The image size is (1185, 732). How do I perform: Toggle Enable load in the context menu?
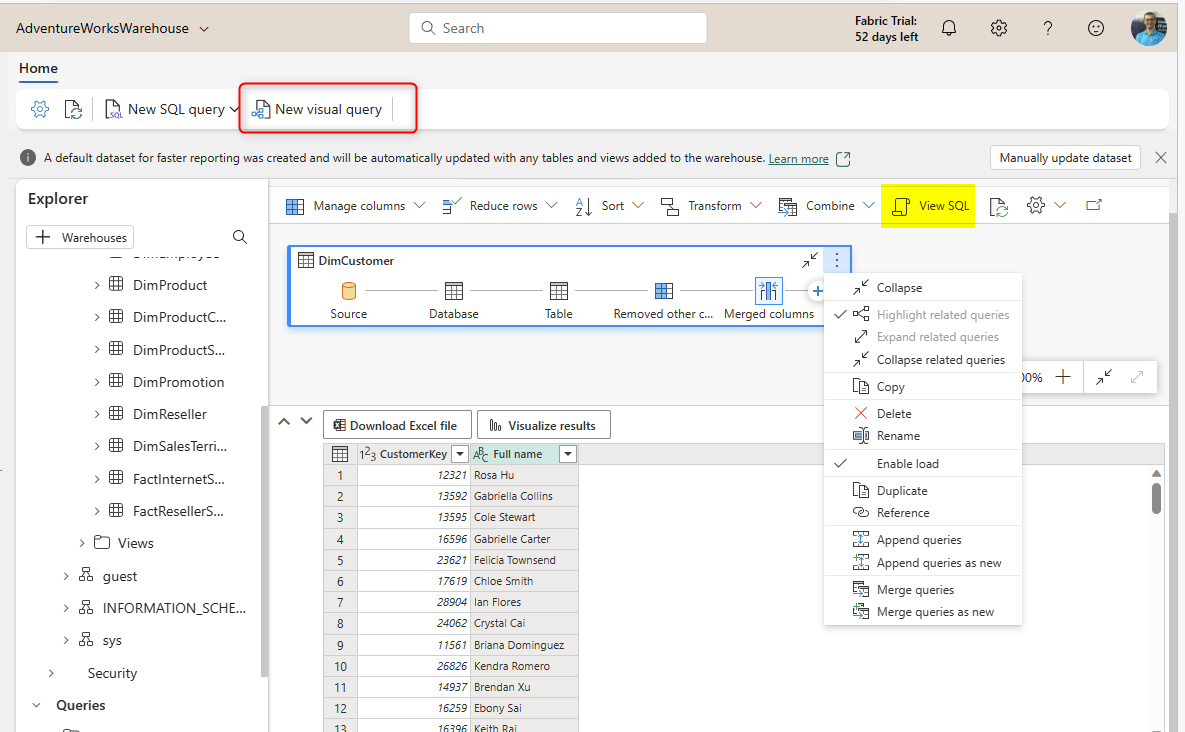(907, 464)
